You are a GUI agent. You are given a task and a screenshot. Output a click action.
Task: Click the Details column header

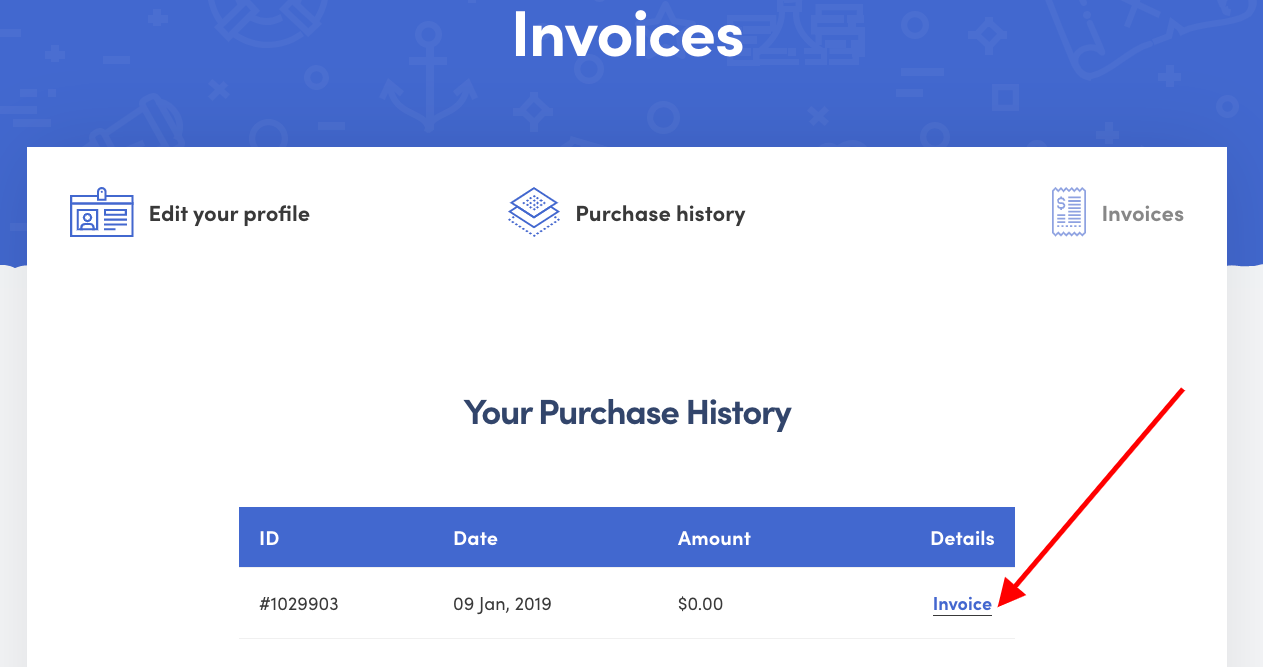coord(962,537)
